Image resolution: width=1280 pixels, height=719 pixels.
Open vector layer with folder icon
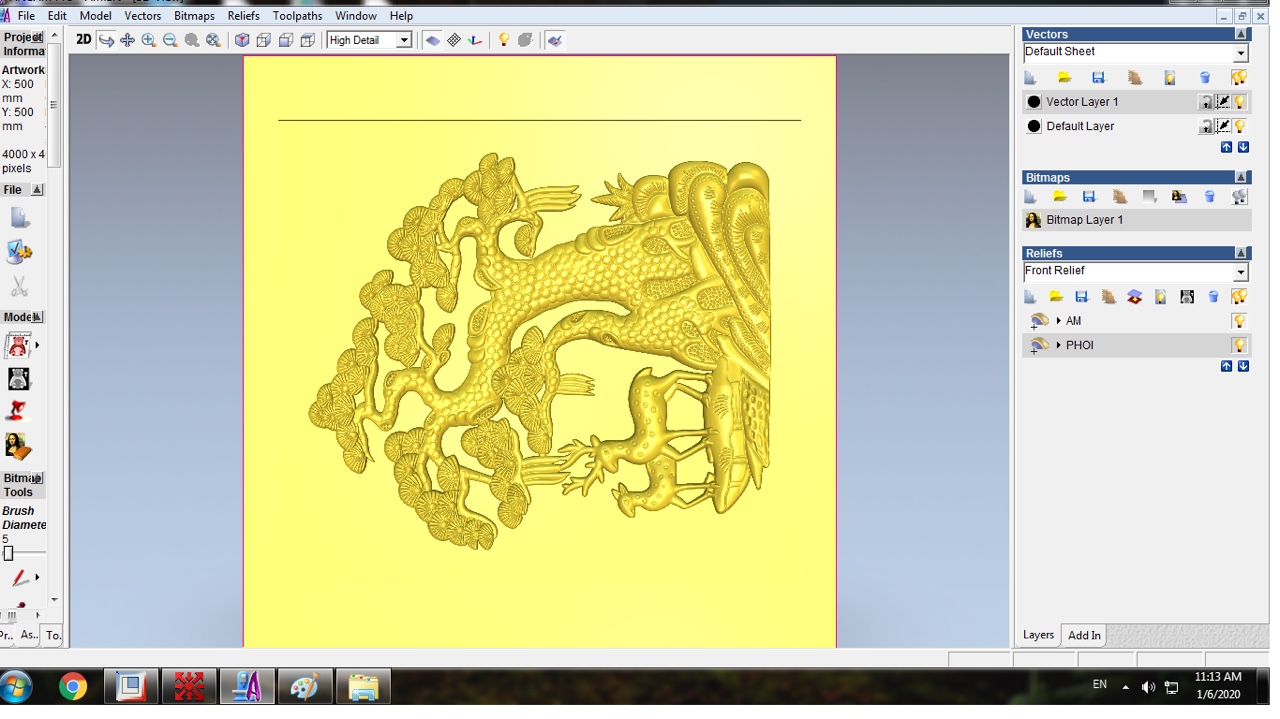pyautogui.click(x=1064, y=77)
